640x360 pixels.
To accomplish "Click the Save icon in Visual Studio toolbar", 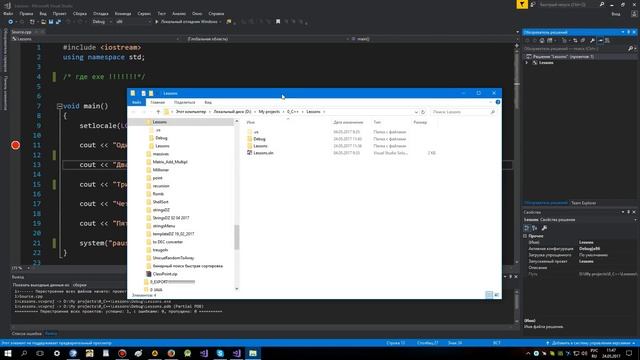I will pos(51,22).
